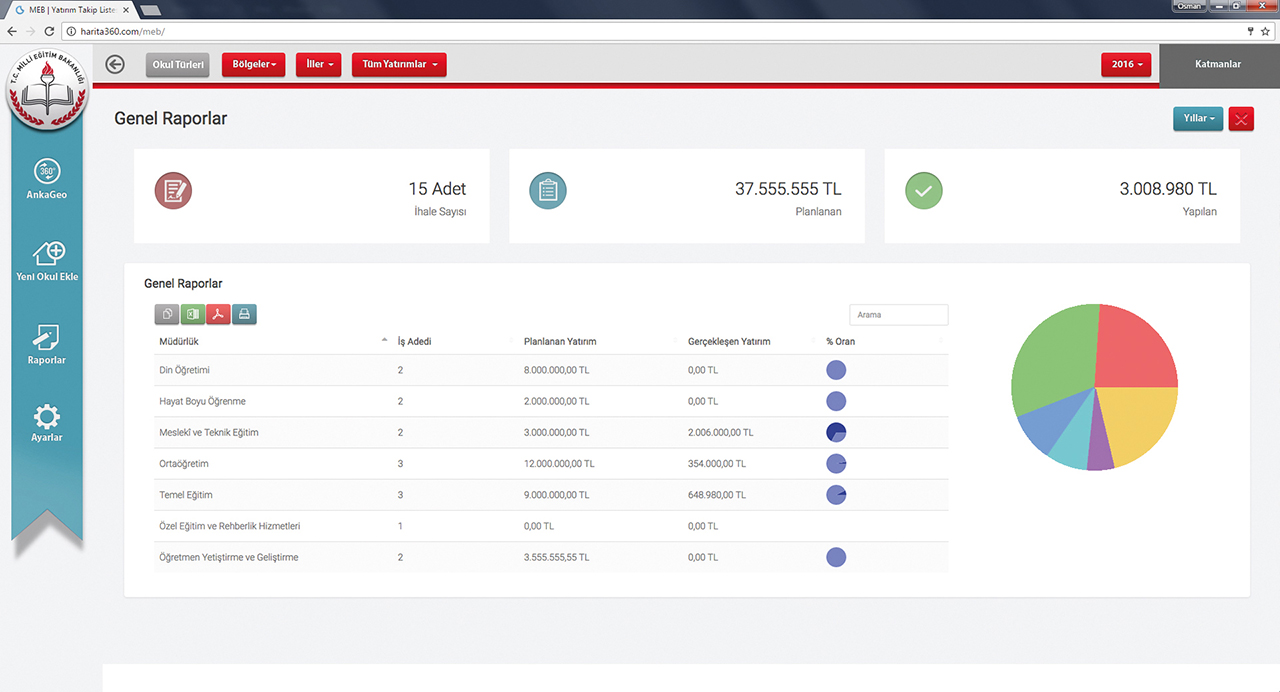Image resolution: width=1280 pixels, height=692 pixels.
Task: Expand the Tüm Yatırımlar dropdown
Action: point(399,65)
